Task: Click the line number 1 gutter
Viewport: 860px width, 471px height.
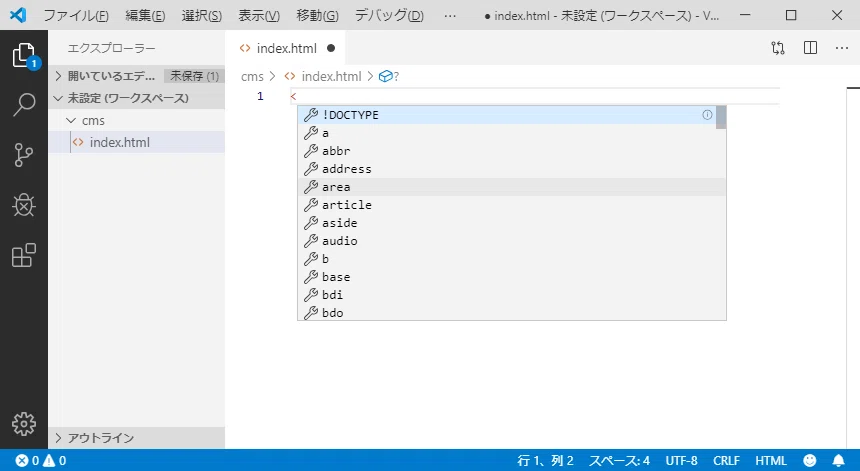Action: click(260, 97)
